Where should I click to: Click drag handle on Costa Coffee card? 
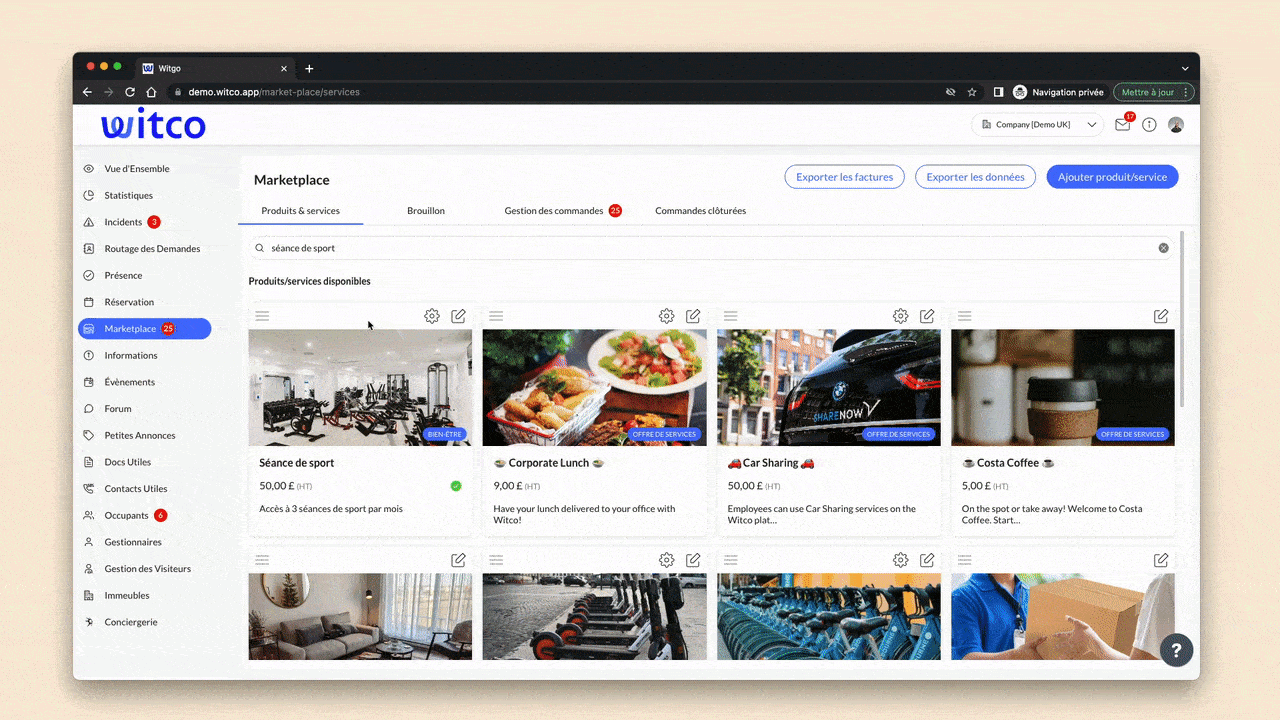(964, 316)
